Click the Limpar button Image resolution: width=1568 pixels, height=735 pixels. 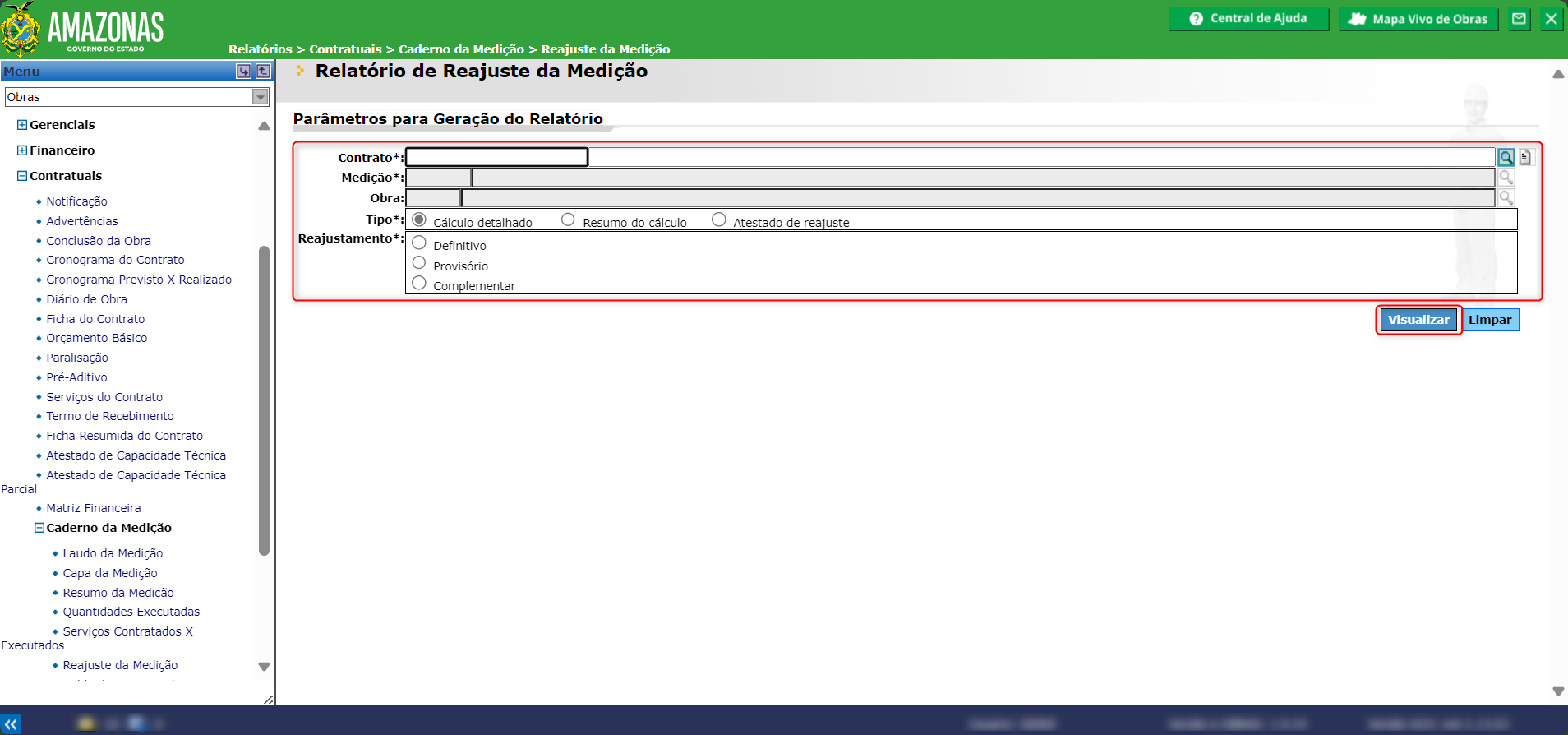click(1490, 320)
